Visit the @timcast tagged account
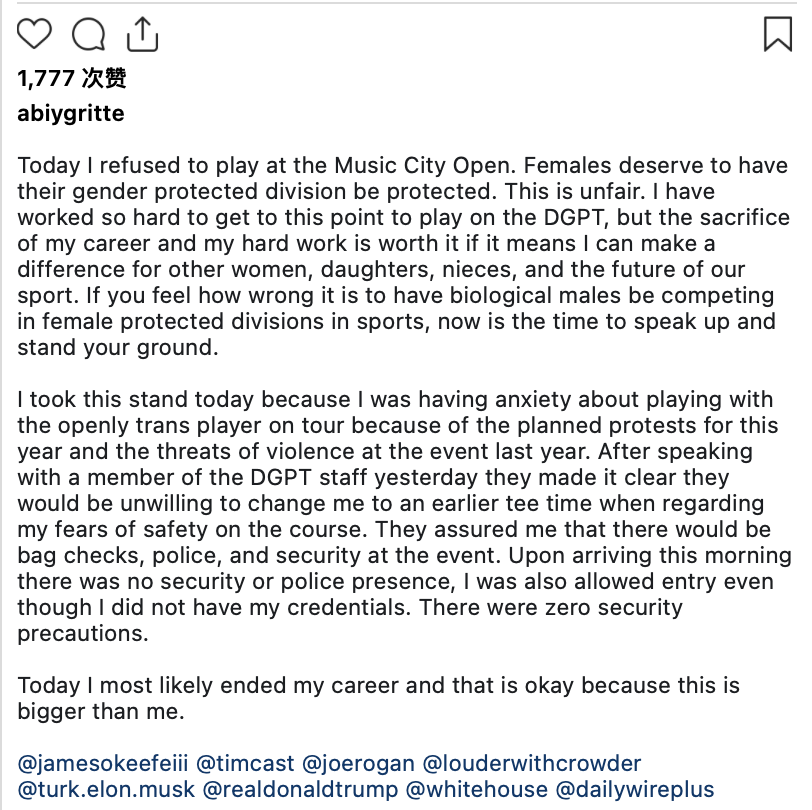The height and width of the screenshot is (810, 812). tap(245, 763)
